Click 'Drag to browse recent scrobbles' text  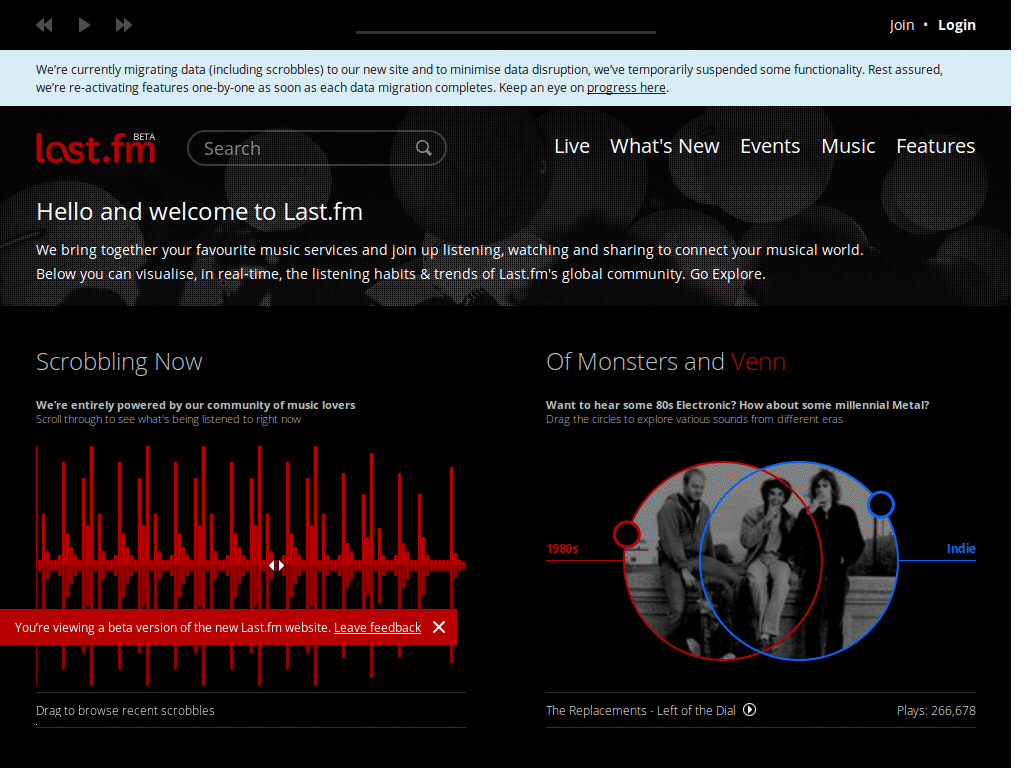(125, 711)
